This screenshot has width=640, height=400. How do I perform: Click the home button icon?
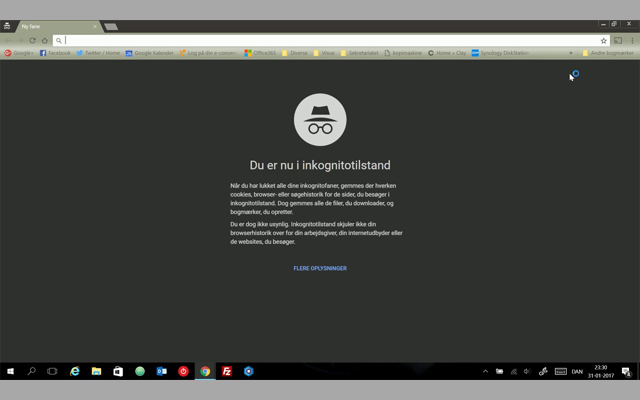[x=44, y=41]
